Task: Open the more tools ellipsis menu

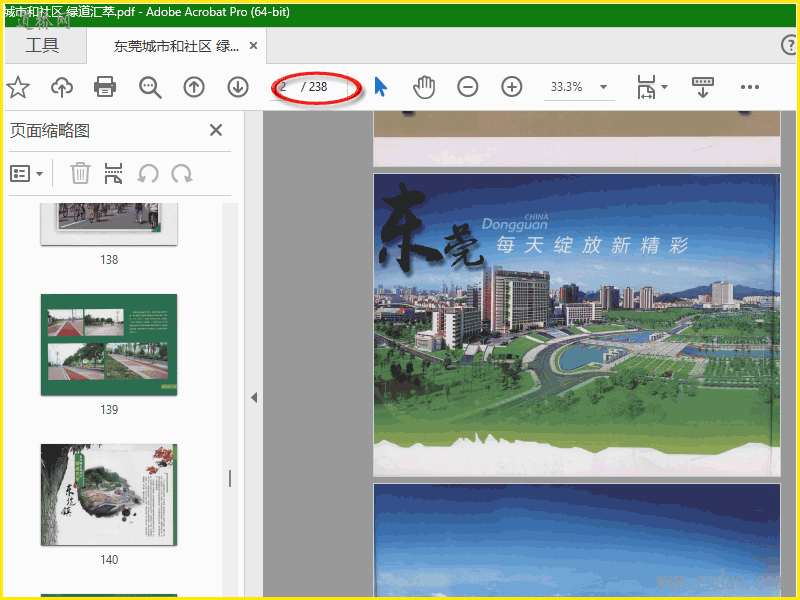Action: [x=749, y=87]
